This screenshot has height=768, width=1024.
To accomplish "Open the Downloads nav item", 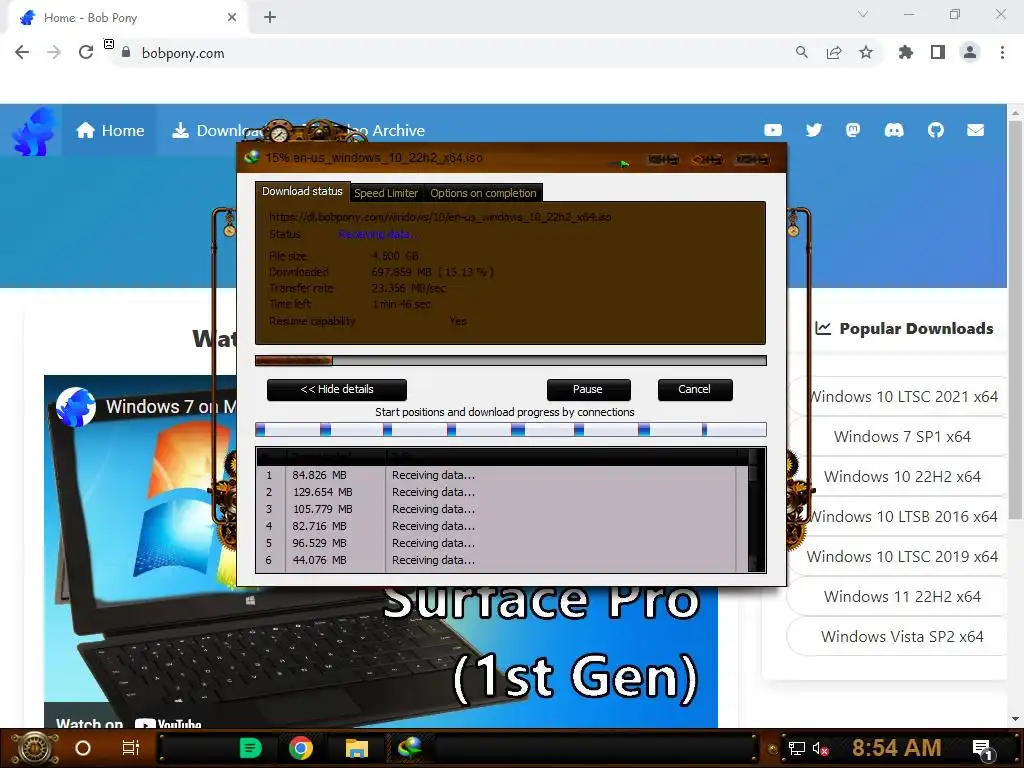I will pos(216,131).
